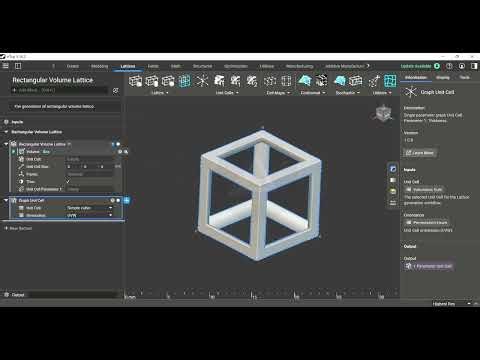Collapse the Rectangular Volume Lattice section header

pyautogui.click(x=6, y=132)
